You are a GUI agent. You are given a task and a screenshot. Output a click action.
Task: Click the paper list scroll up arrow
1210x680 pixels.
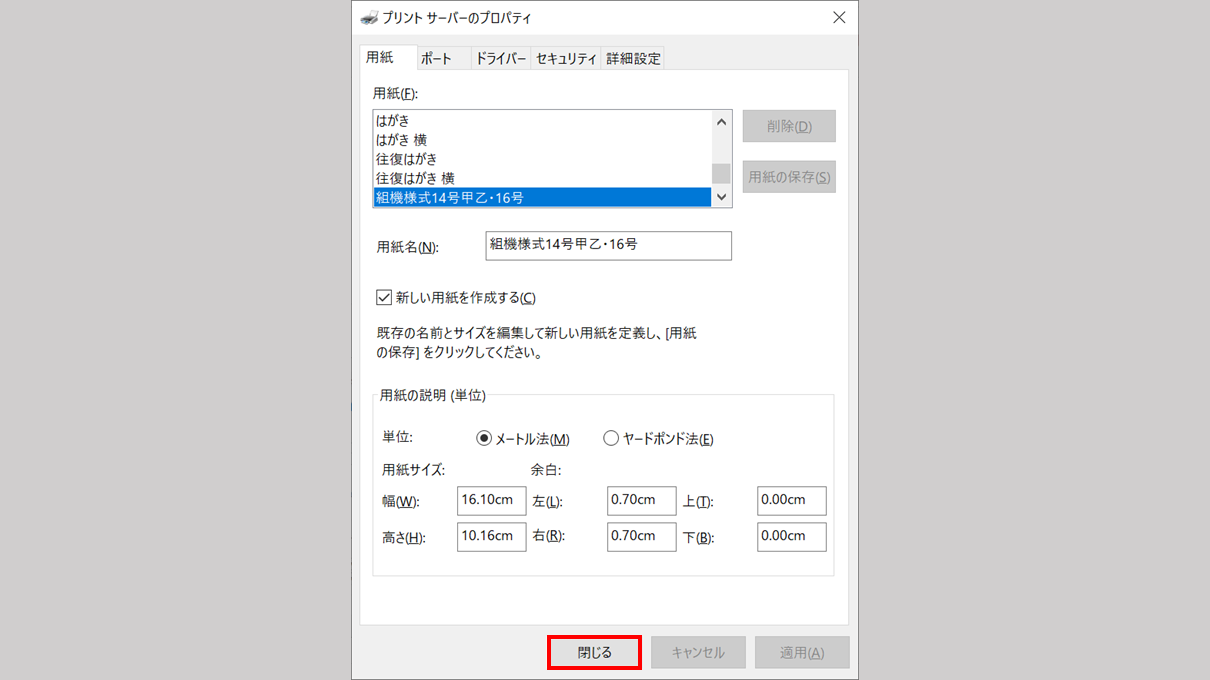click(x=721, y=121)
